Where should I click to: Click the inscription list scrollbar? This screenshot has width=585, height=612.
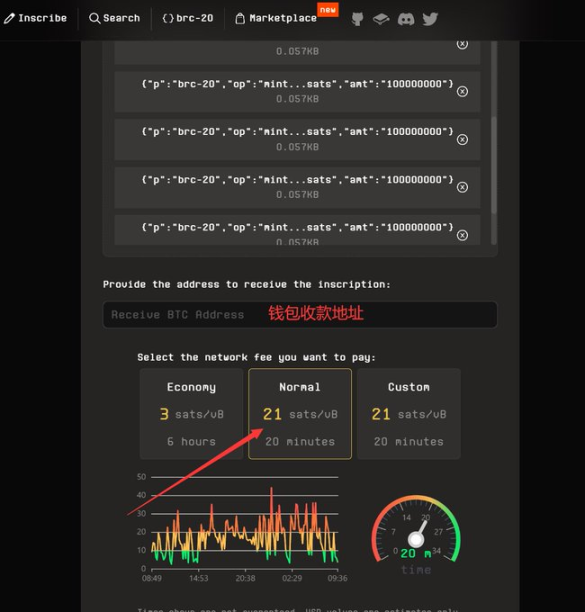coord(494,164)
